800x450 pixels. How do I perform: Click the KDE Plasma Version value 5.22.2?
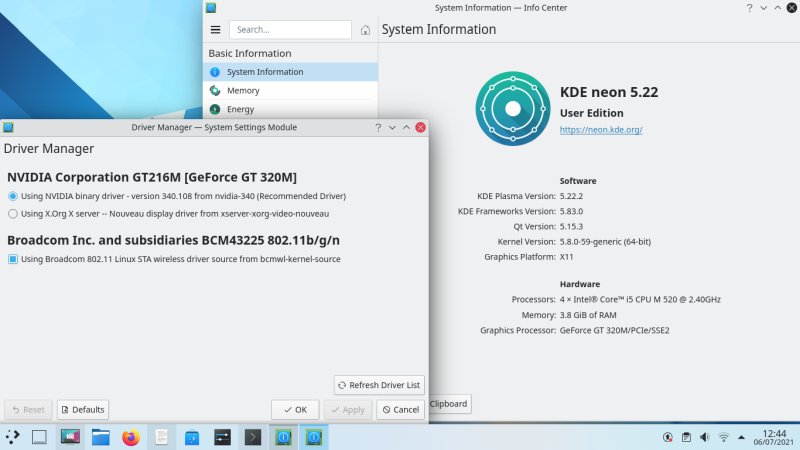click(571, 196)
